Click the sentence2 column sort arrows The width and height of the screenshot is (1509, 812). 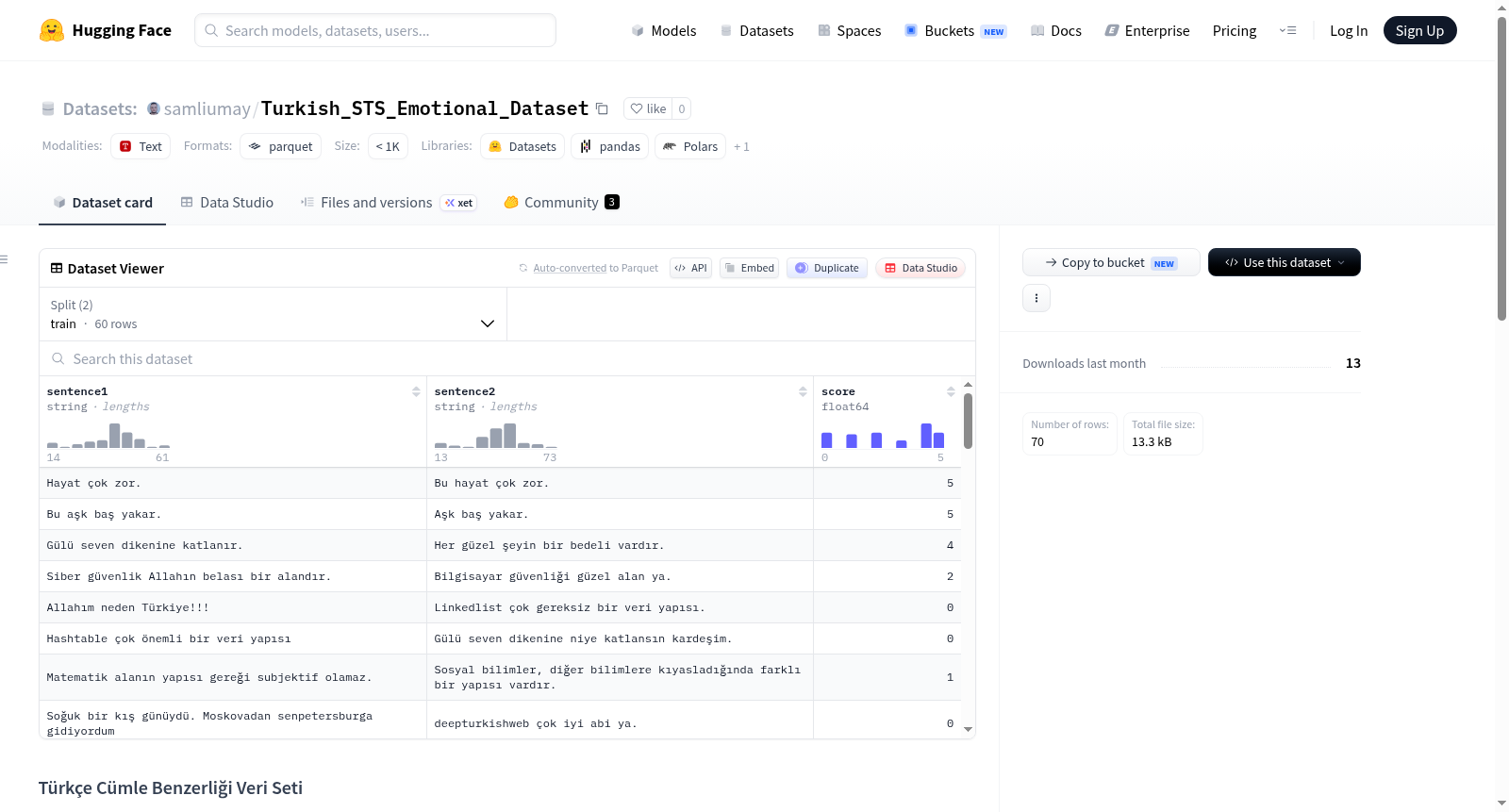[803, 391]
